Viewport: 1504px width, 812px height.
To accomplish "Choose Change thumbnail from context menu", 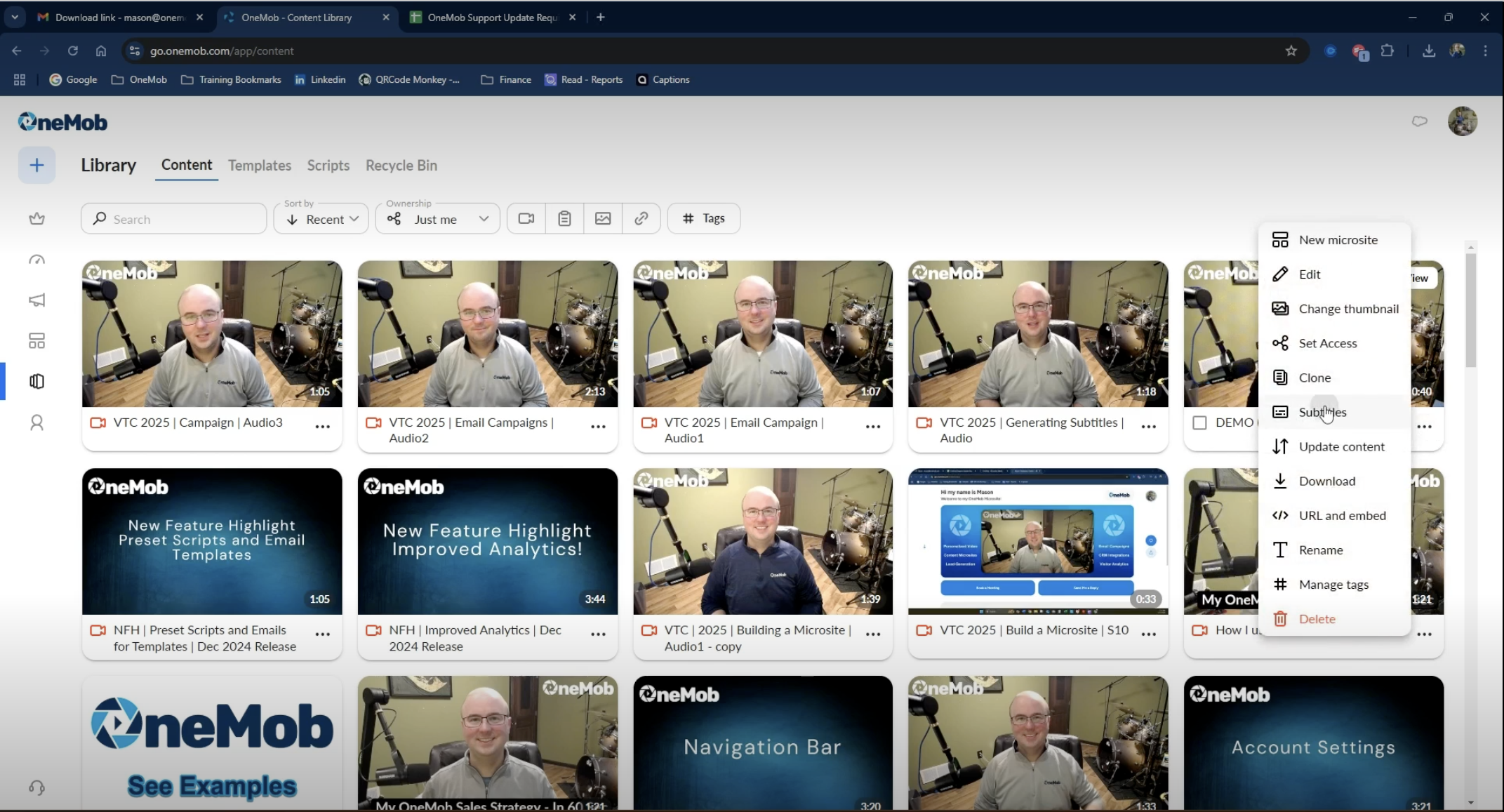I will (x=1334, y=308).
